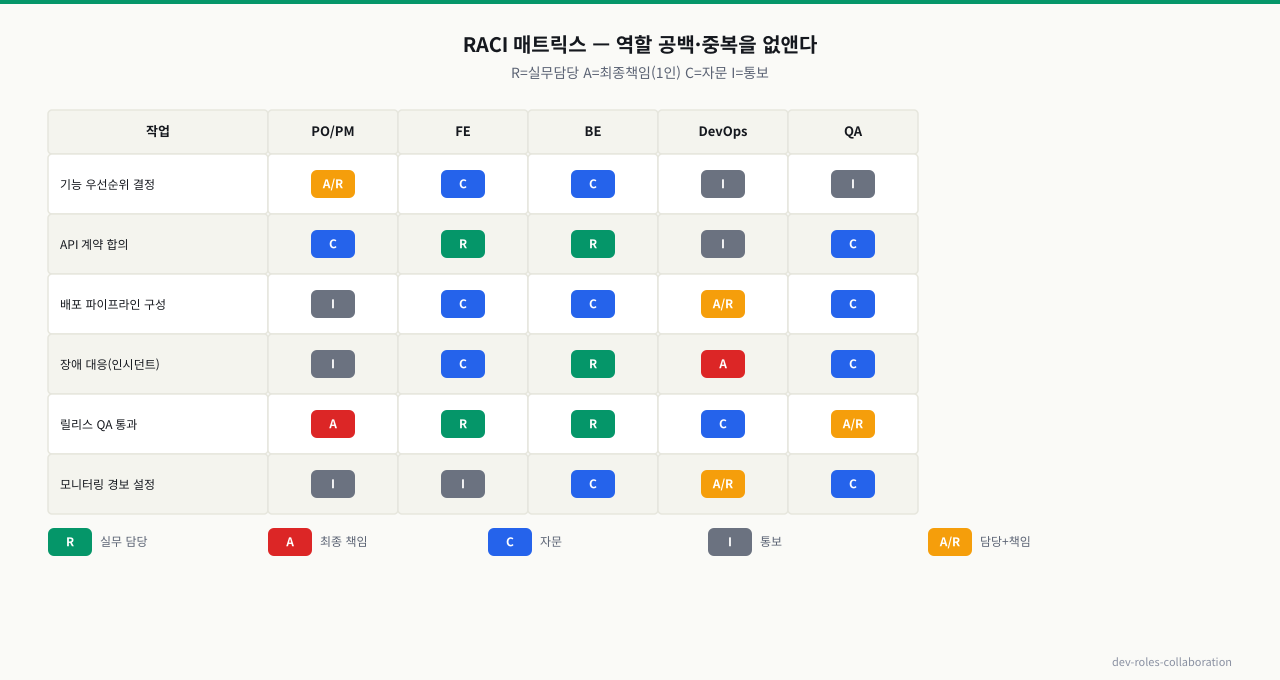Click the PO/PM column header

(333, 131)
